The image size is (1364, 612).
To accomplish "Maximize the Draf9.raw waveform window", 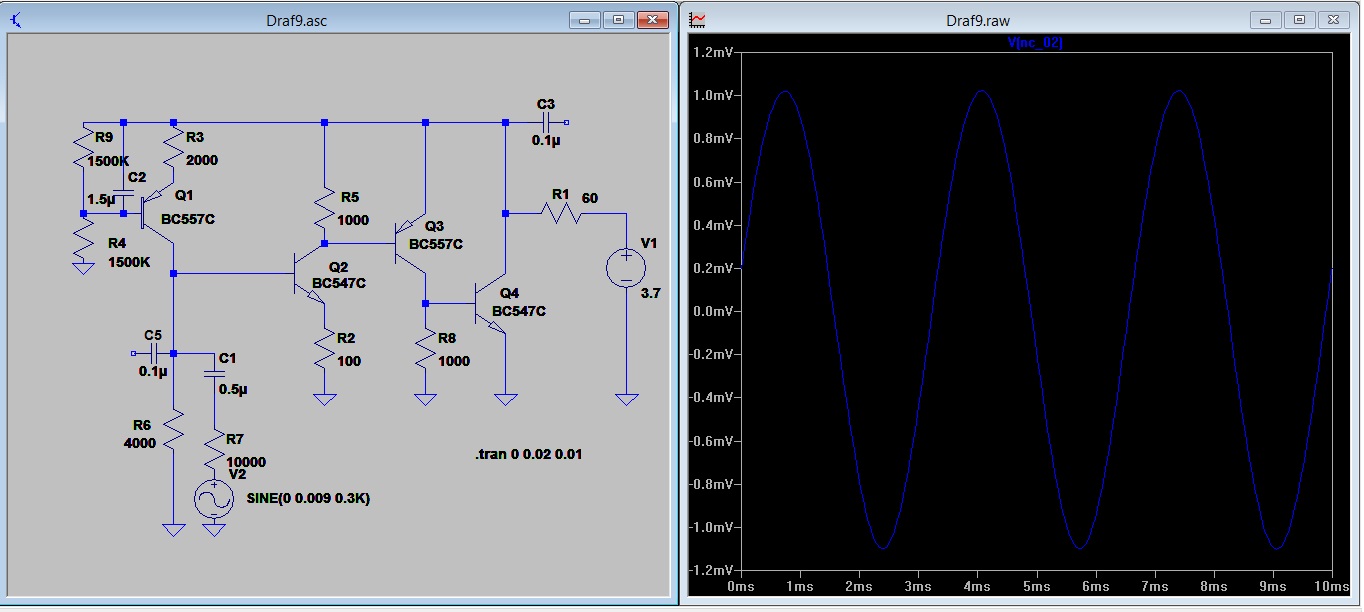I will click(x=1299, y=20).
